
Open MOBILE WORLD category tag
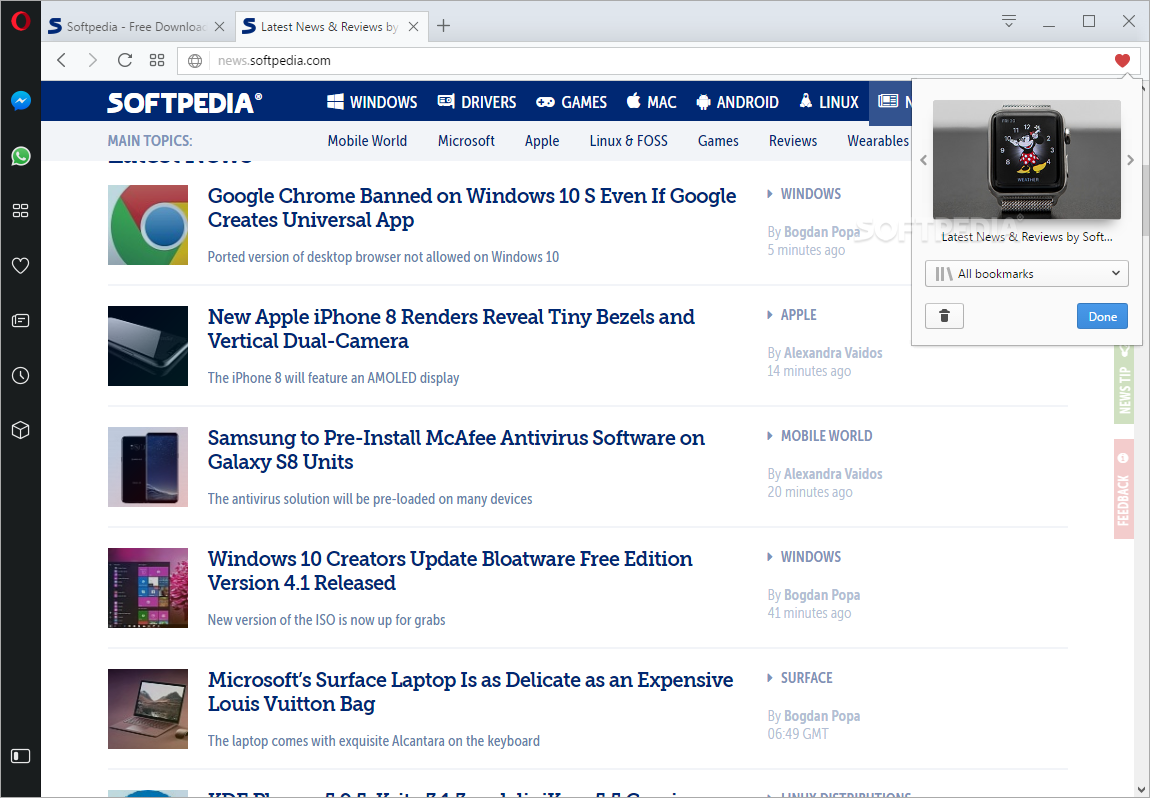(827, 436)
